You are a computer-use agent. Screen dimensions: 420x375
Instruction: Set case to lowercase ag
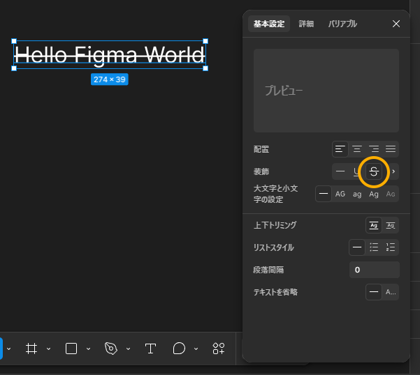pos(357,194)
